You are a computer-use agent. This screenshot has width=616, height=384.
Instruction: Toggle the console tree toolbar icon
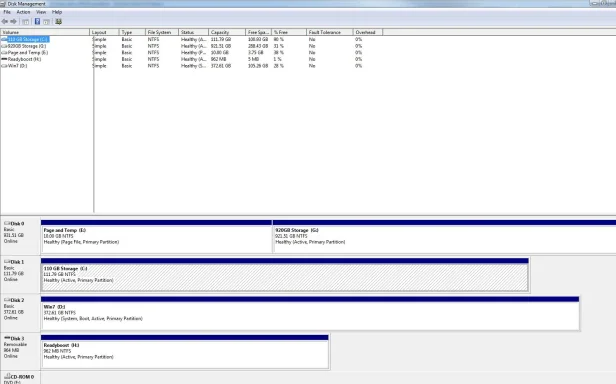[x=26, y=22]
